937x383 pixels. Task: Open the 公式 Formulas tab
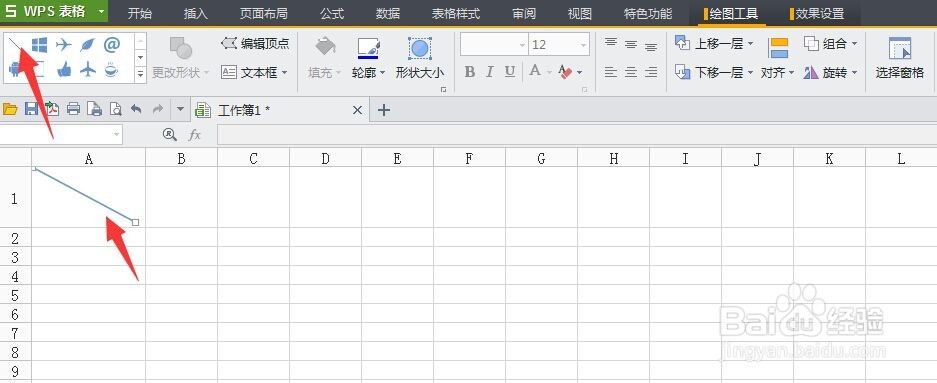click(332, 13)
